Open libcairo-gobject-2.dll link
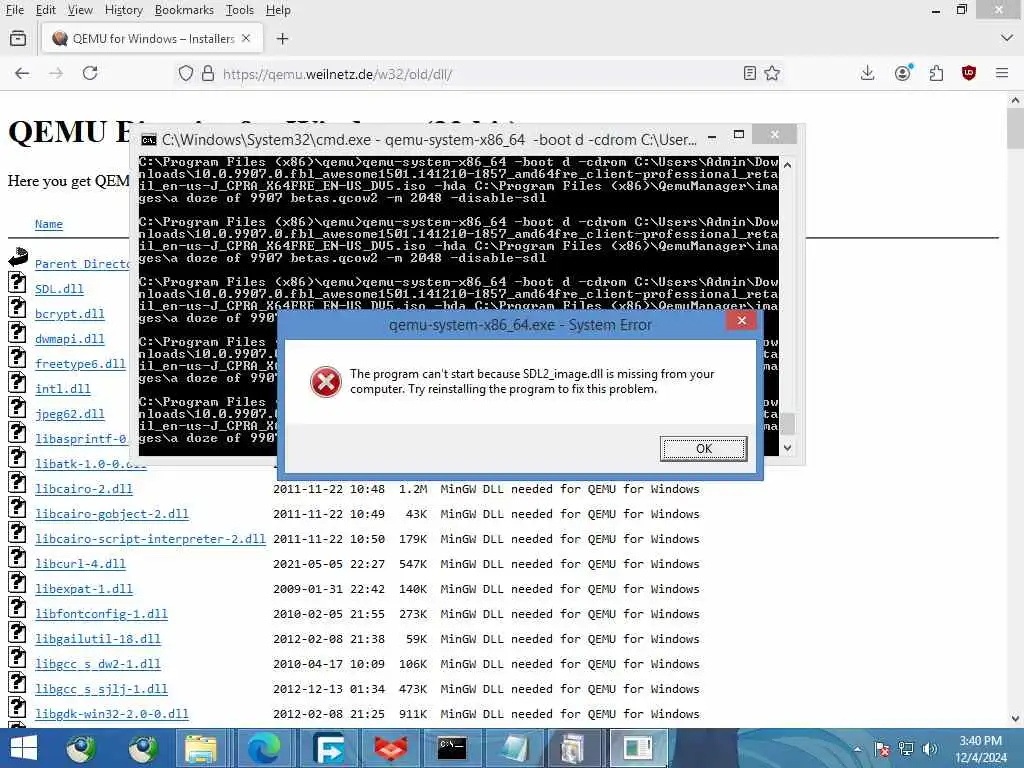Image resolution: width=1024 pixels, height=768 pixels. click(x=112, y=514)
